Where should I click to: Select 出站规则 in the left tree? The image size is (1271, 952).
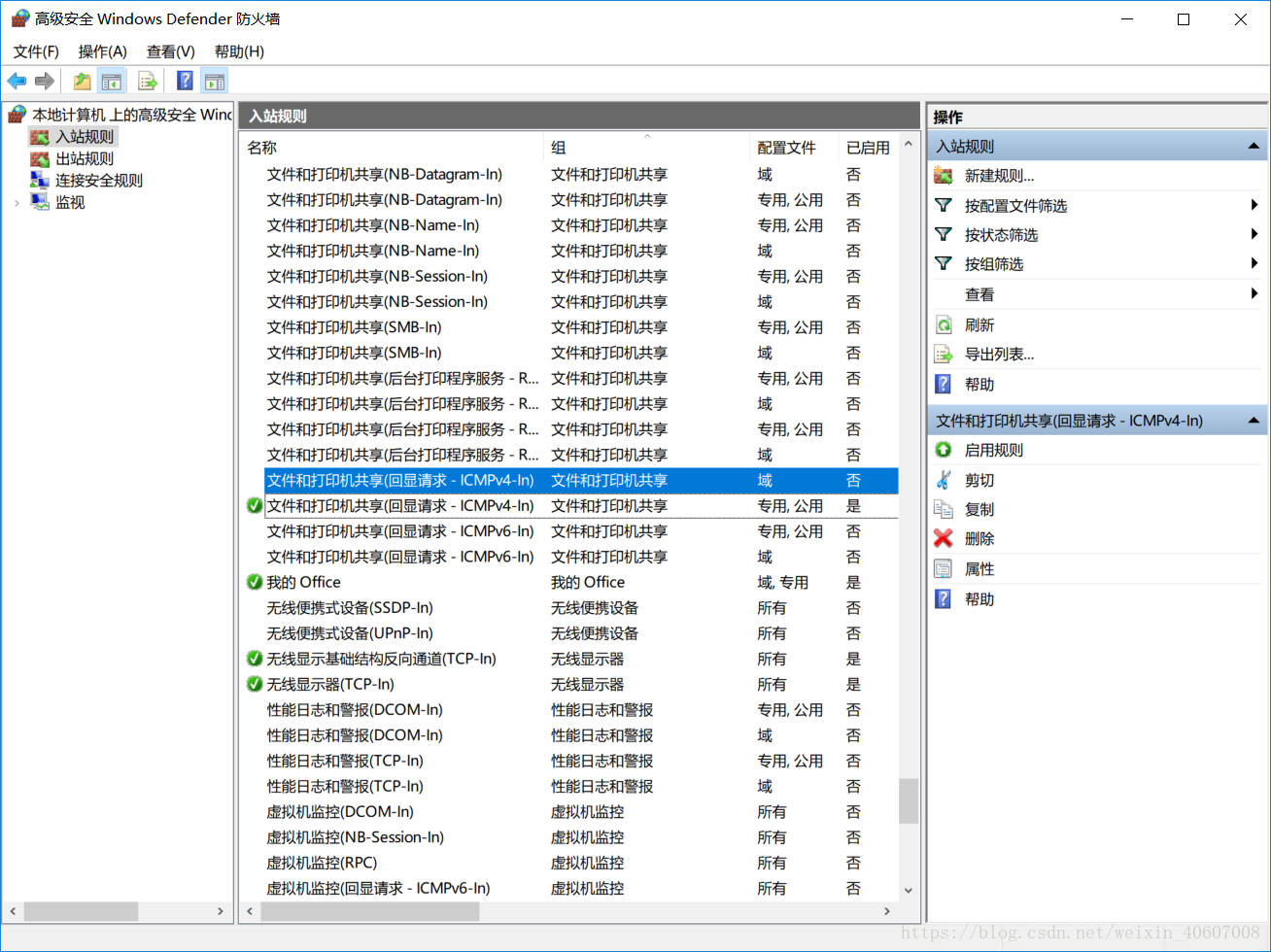85,158
